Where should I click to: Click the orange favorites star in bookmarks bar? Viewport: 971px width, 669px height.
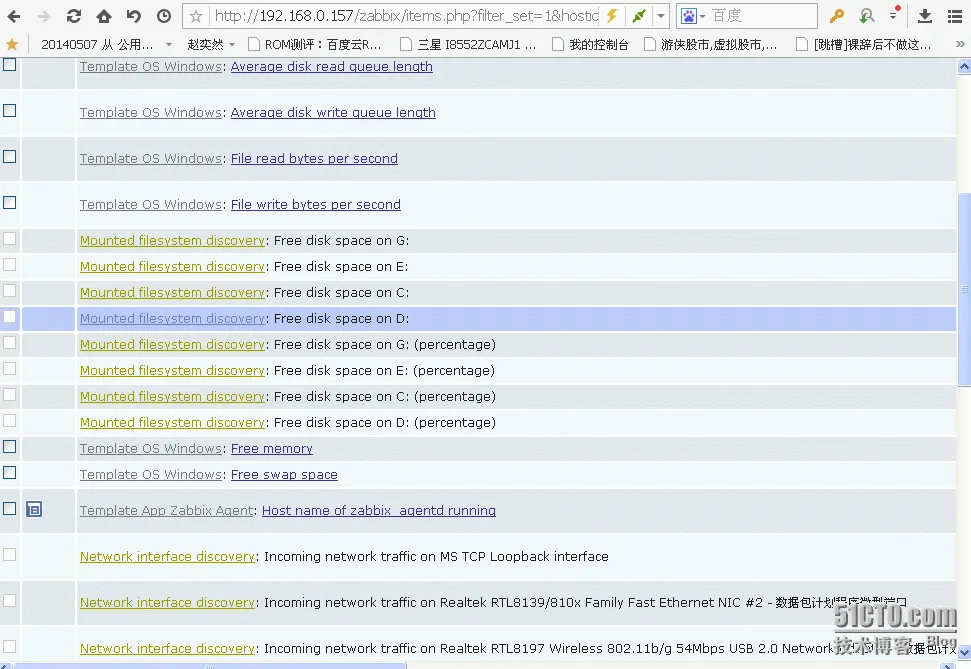pos(12,45)
